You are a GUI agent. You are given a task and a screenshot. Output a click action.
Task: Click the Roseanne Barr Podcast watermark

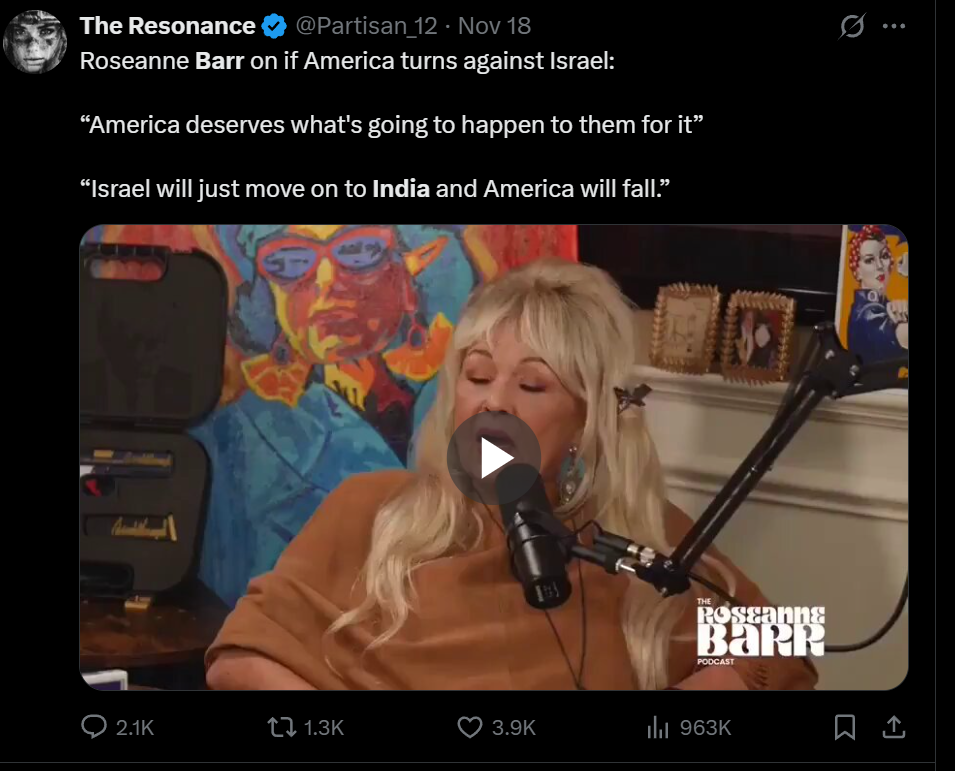tap(761, 632)
